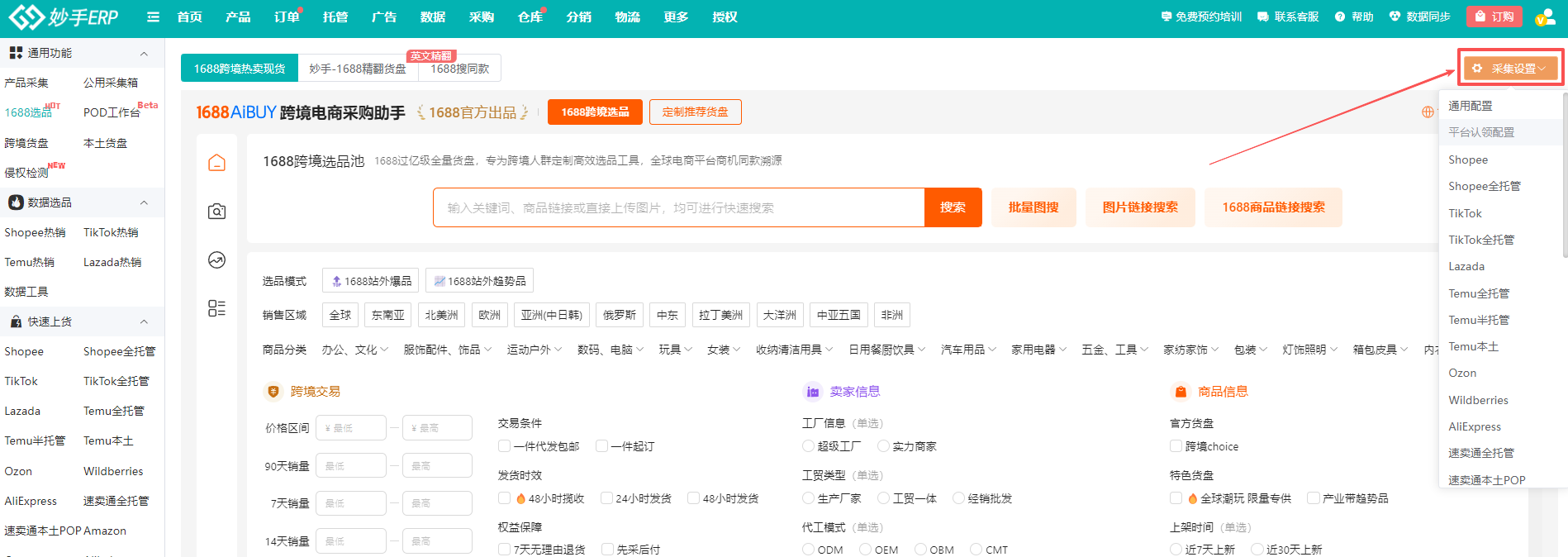Open the 帮助 help entry

pyautogui.click(x=1354, y=17)
